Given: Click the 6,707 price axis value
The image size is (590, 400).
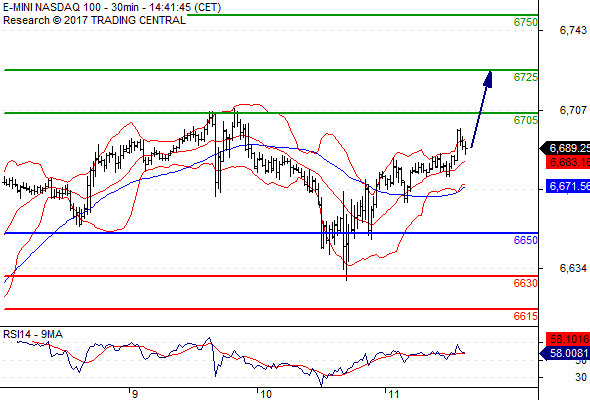Looking at the screenshot, I should 573,110.
